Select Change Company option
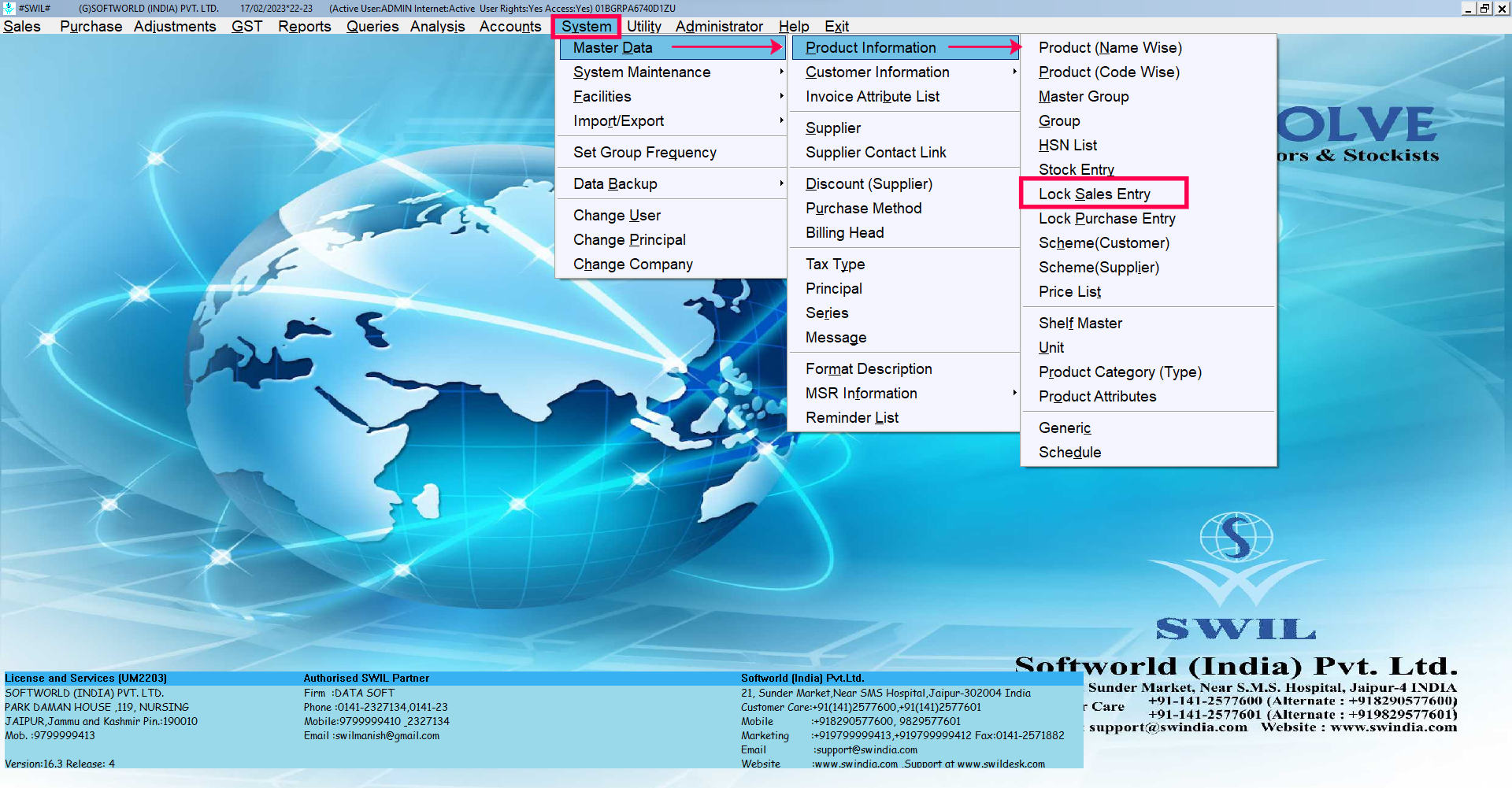The height and width of the screenshot is (788, 1512). [672, 264]
